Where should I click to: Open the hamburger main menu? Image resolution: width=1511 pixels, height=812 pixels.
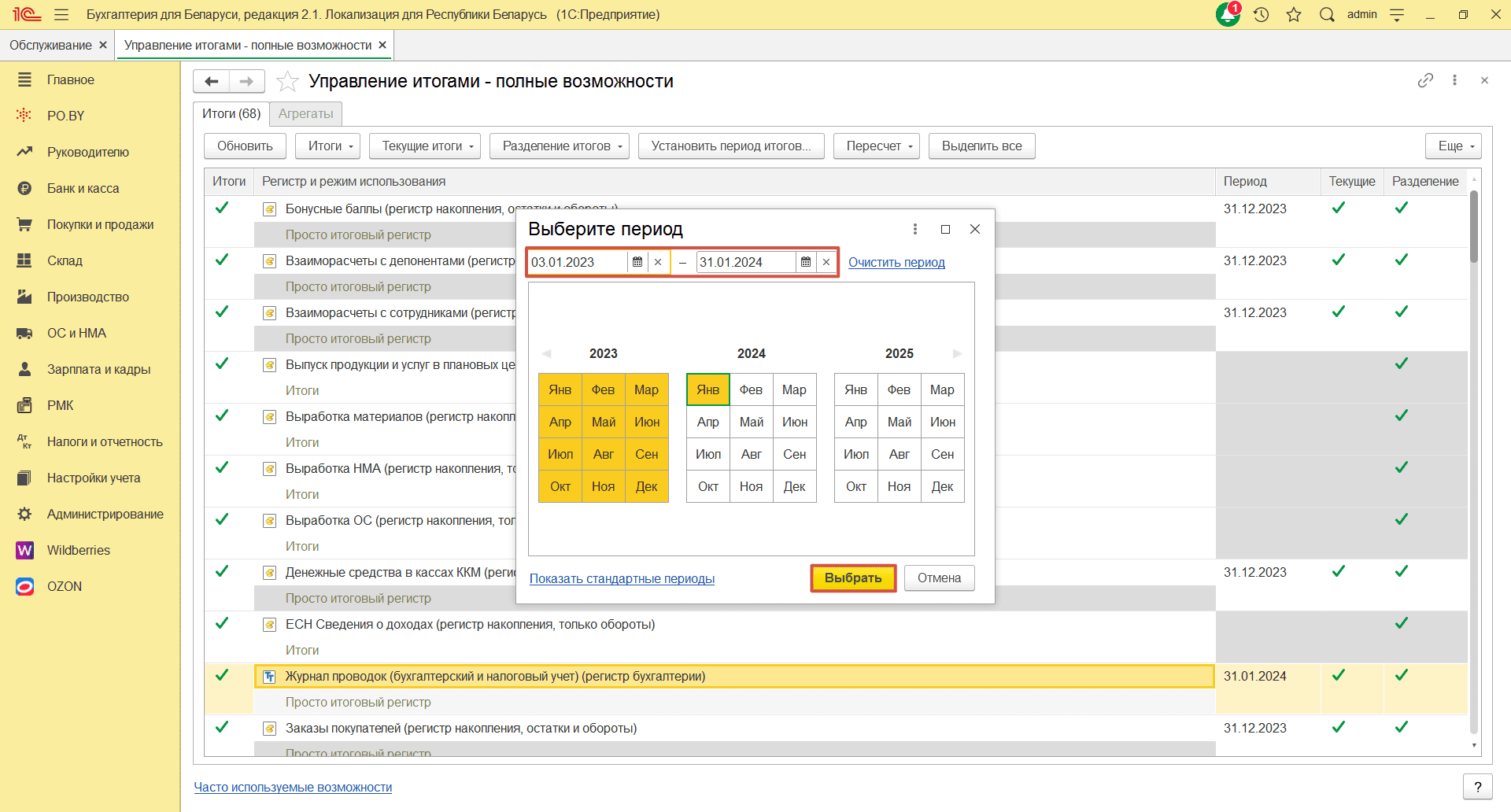click(61, 14)
